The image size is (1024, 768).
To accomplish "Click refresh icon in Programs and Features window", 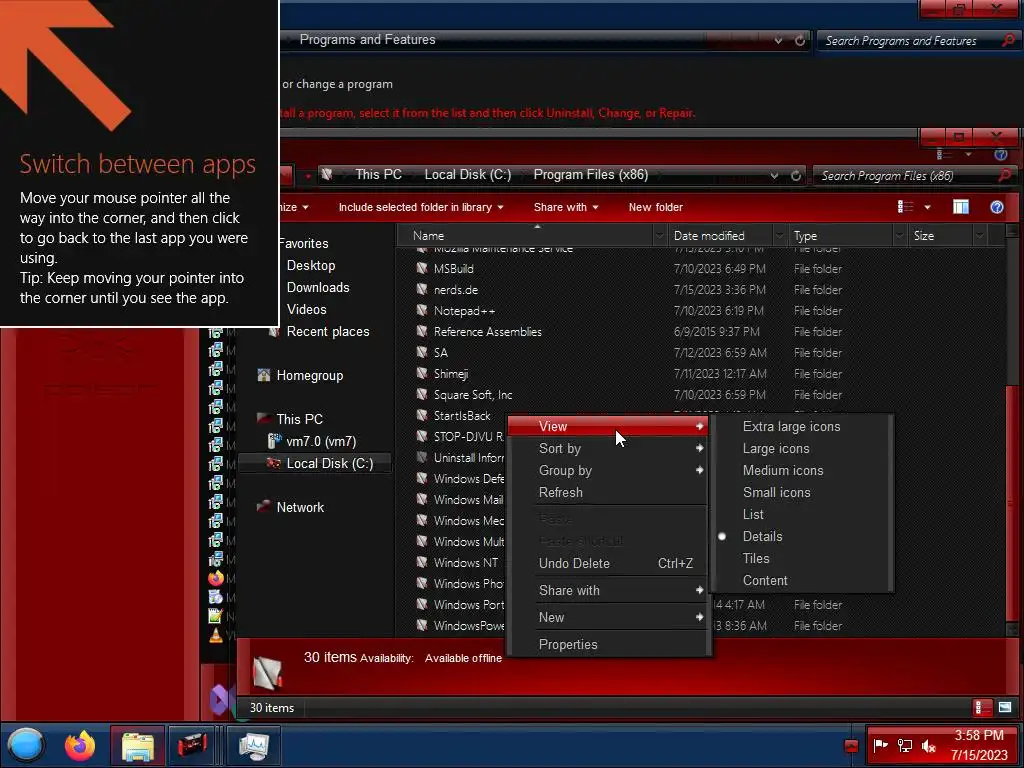I will click(800, 40).
